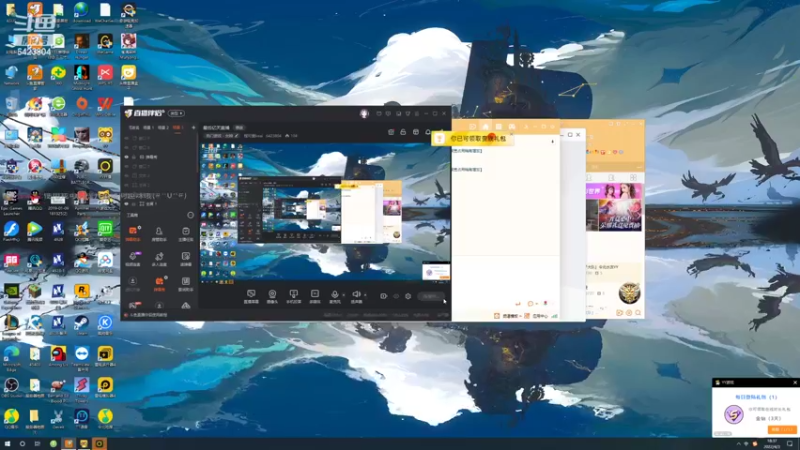Open Among Us desktop shortcut

pyautogui.click(x=58, y=355)
